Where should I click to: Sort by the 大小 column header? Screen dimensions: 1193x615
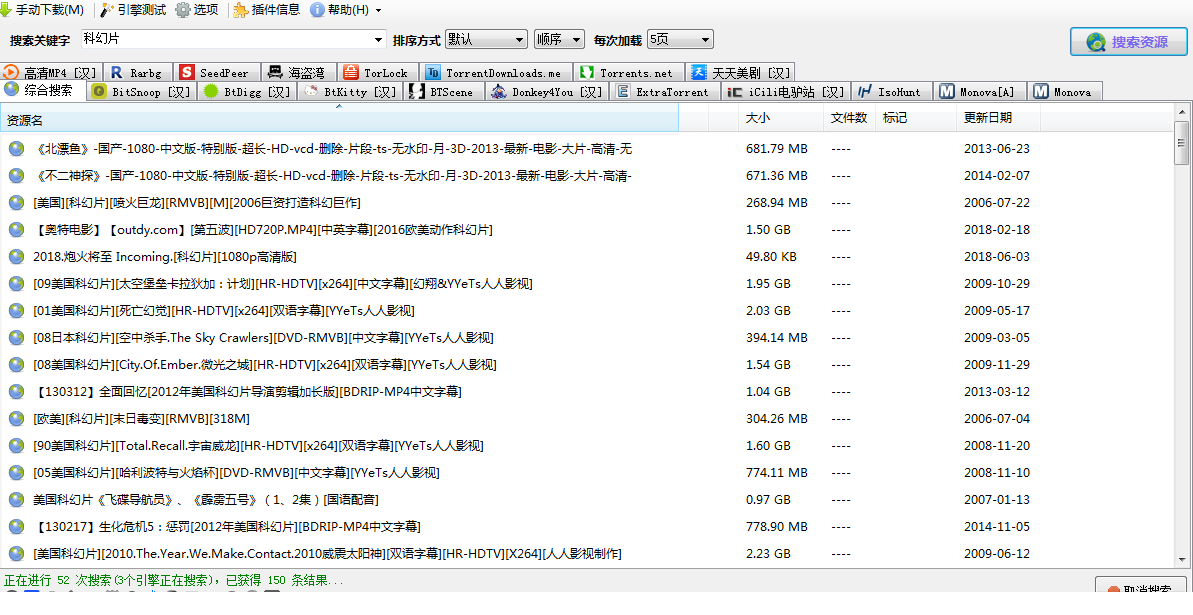781,119
